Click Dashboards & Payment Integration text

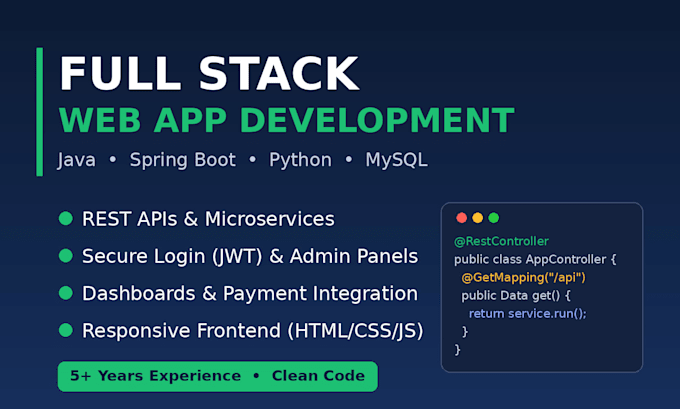[x=250, y=293]
